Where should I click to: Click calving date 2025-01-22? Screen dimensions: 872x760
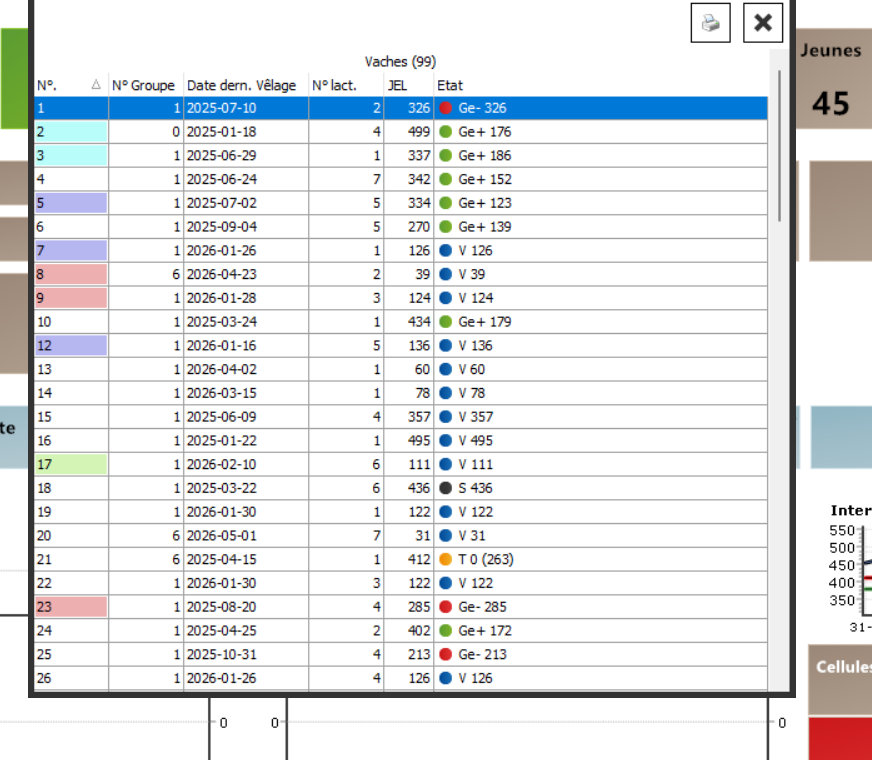pos(221,440)
